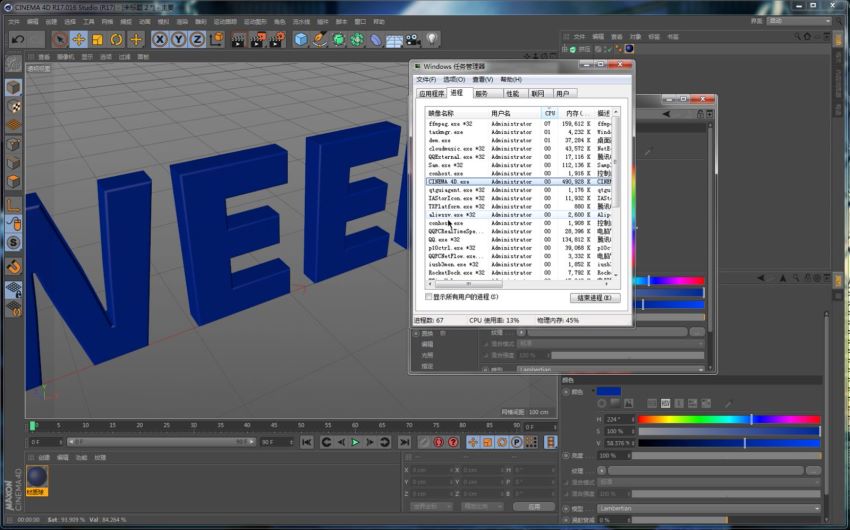Click the Render View clapperboard icon

click(239, 39)
